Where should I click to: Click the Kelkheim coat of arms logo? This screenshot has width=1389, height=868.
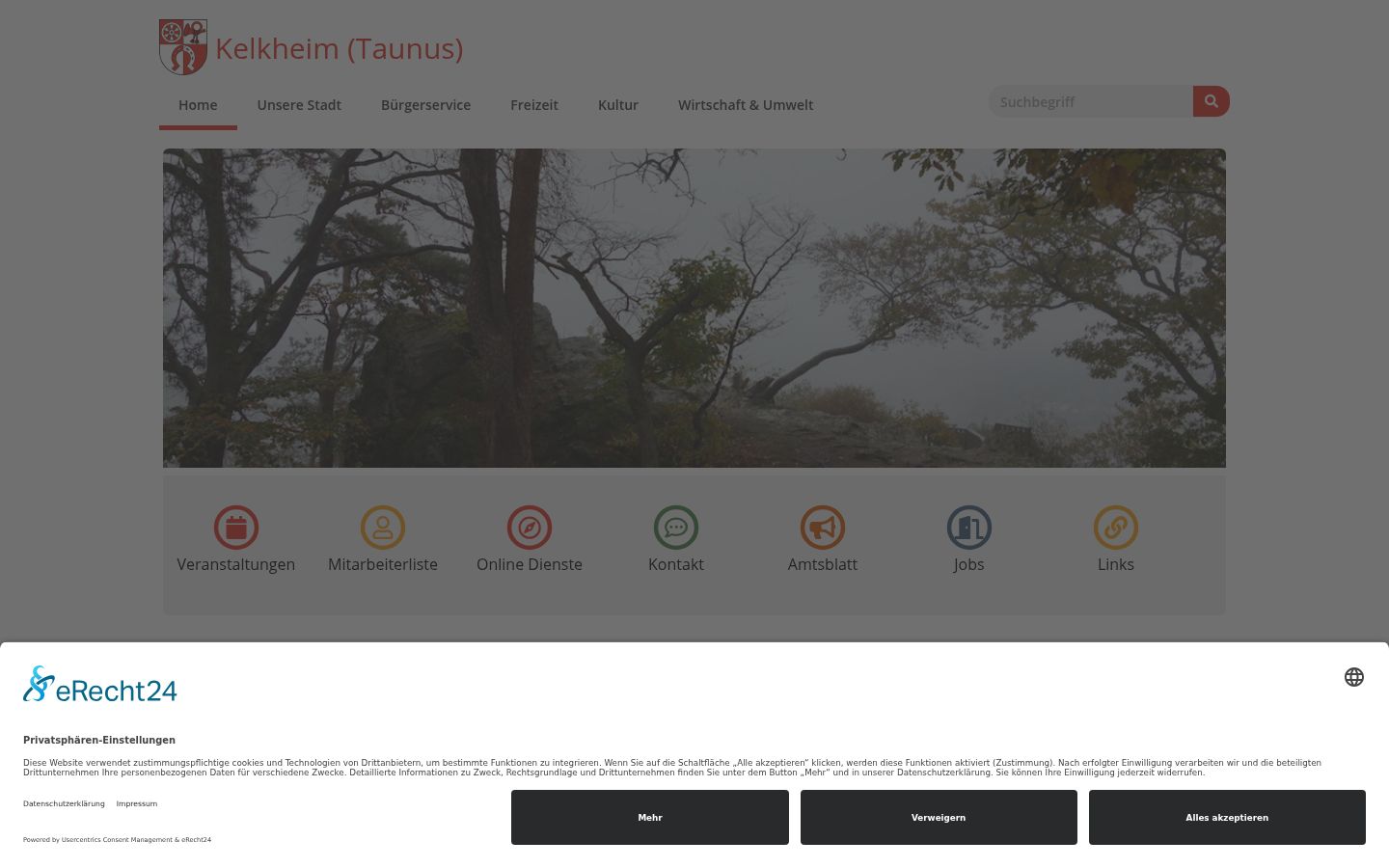coord(183,46)
